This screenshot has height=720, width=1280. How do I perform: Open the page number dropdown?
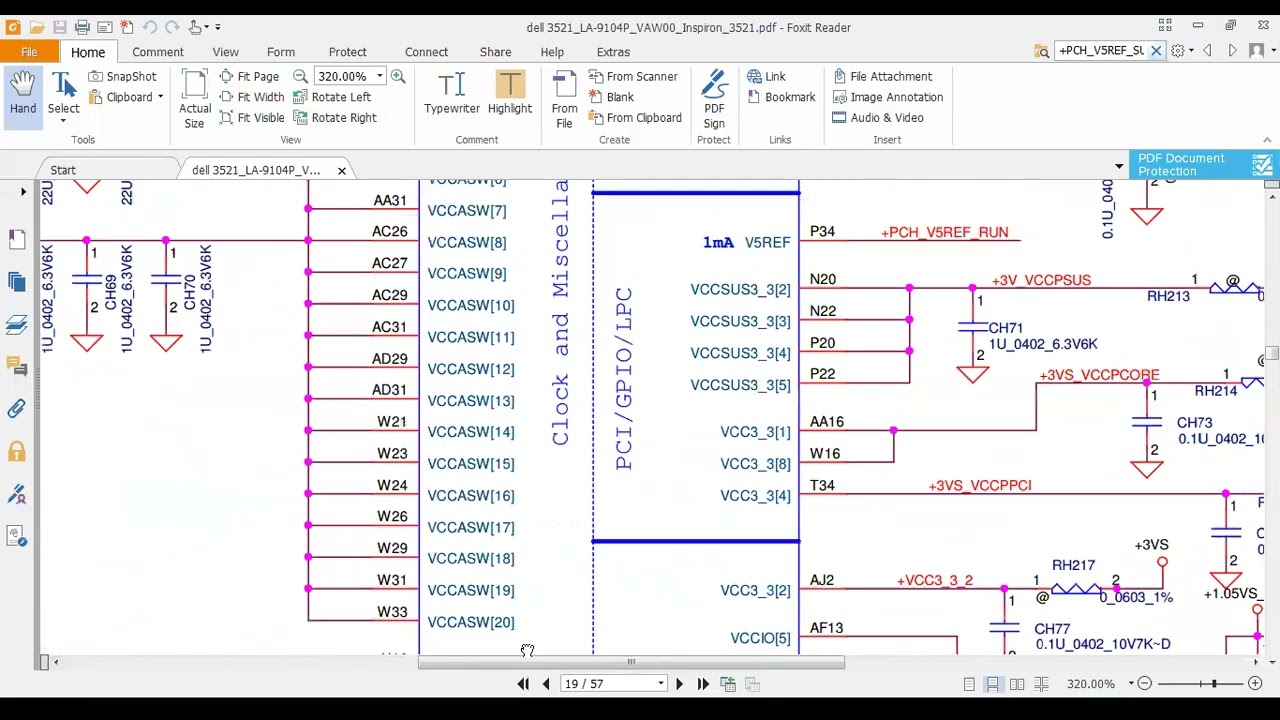tap(661, 684)
